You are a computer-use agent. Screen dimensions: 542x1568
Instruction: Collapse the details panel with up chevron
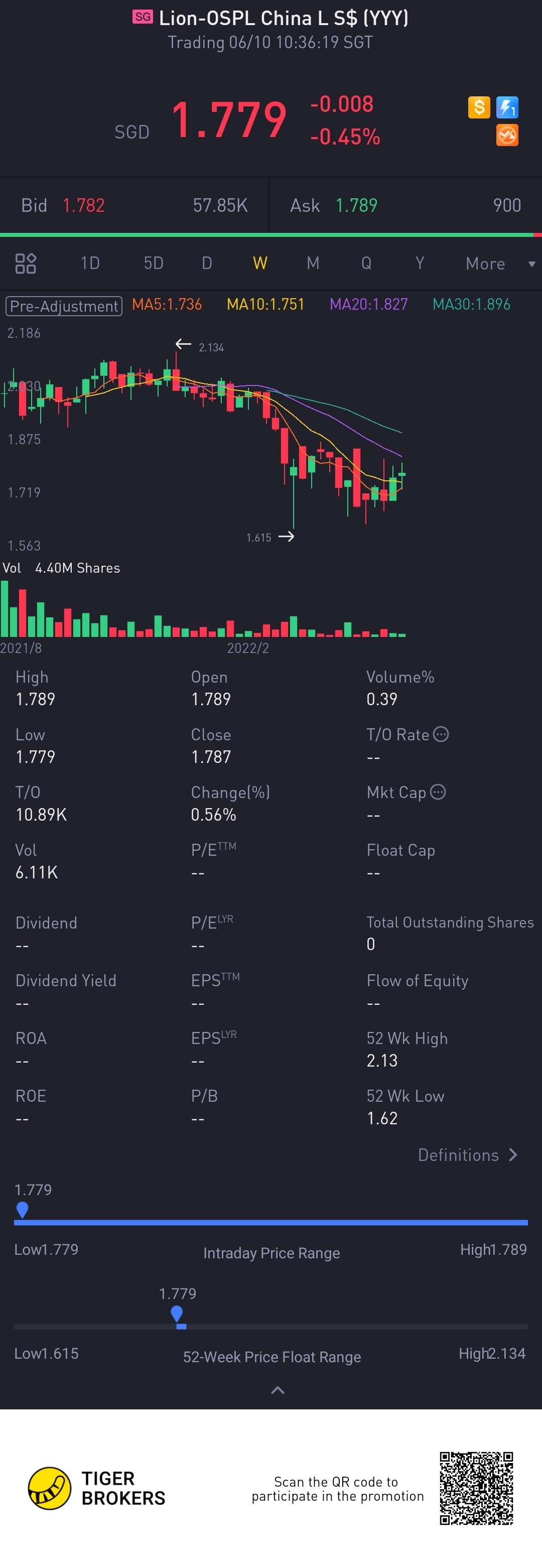[x=278, y=1390]
